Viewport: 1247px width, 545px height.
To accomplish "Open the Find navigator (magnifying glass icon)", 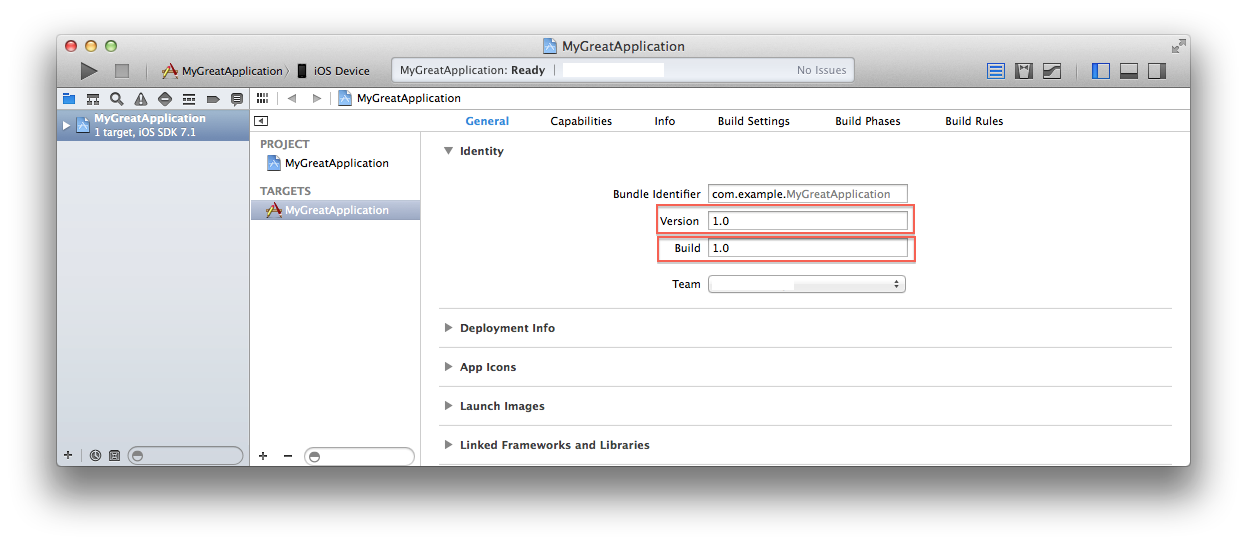I will click(117, 99).
